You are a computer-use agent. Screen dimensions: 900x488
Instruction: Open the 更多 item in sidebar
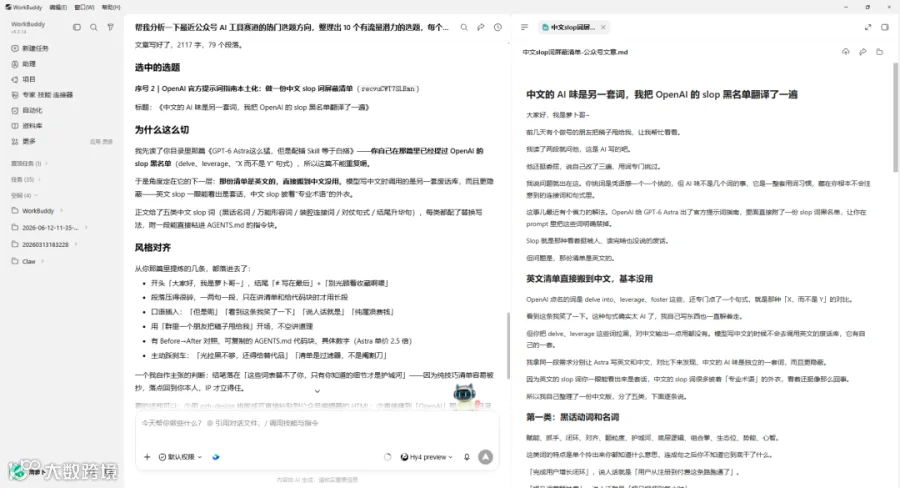click(29, 141)
